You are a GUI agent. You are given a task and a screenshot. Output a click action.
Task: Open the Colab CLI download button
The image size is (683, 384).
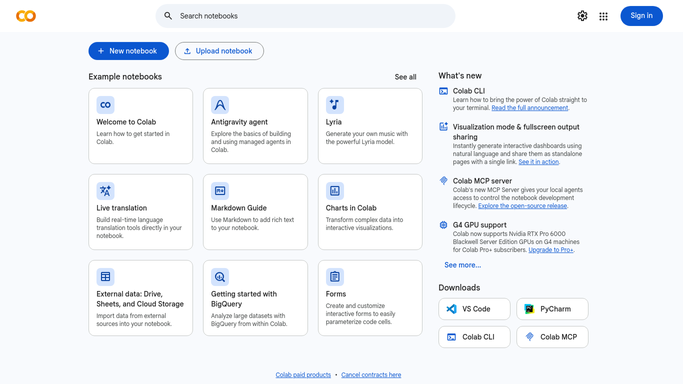coord(474,337)
